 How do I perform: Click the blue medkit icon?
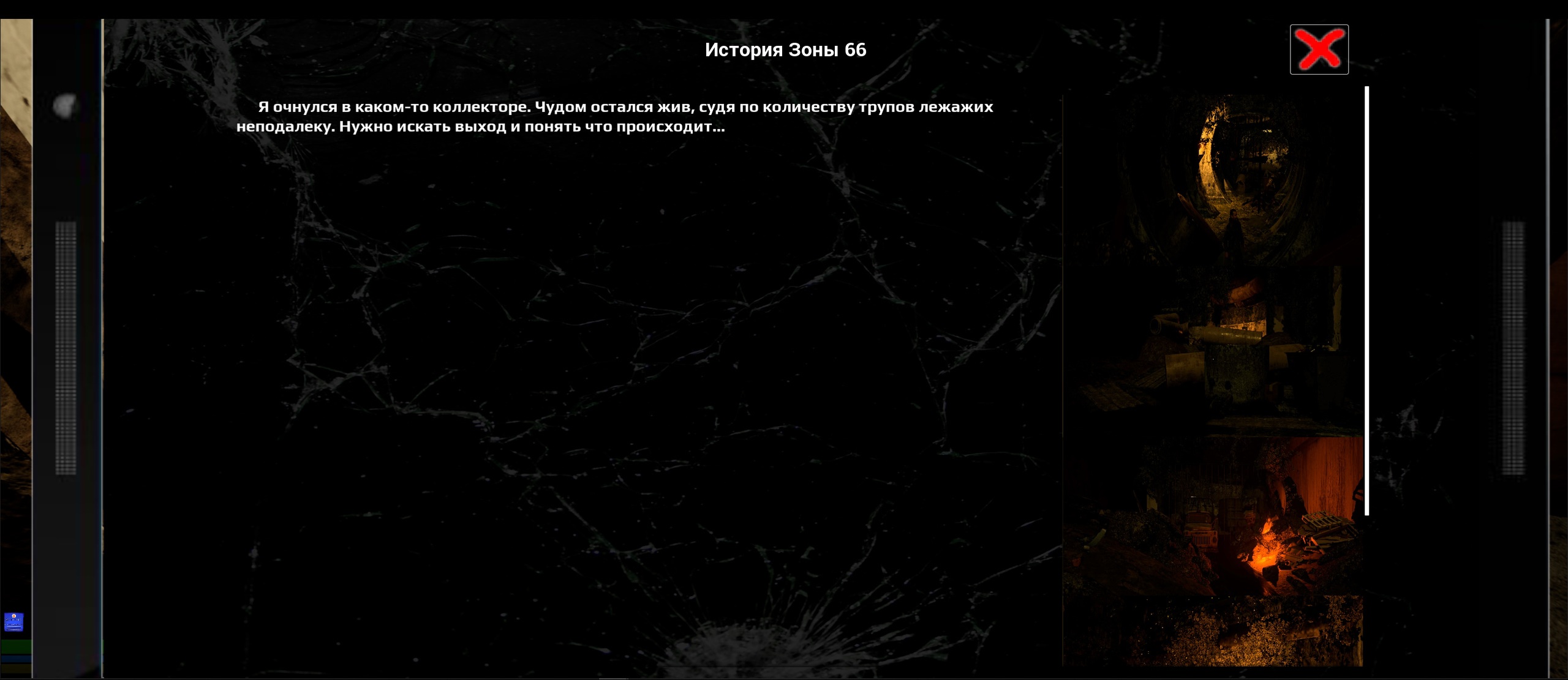pos(13,622)
